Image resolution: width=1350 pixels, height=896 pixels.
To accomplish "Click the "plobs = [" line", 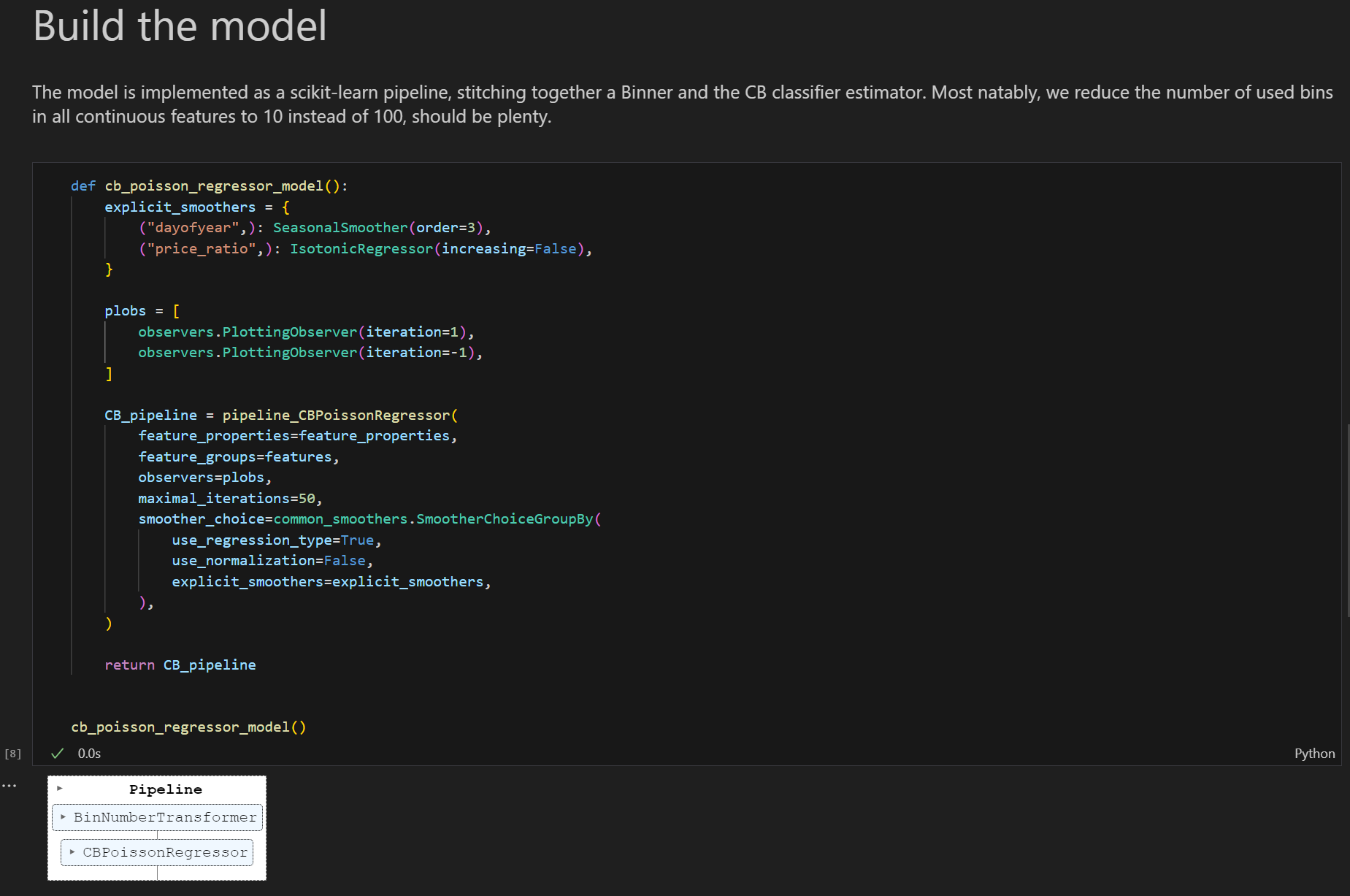I will point(142,311).
